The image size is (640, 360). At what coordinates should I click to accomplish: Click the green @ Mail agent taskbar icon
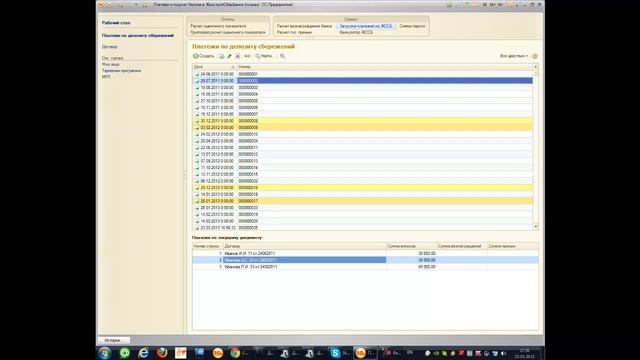point(124,353)
